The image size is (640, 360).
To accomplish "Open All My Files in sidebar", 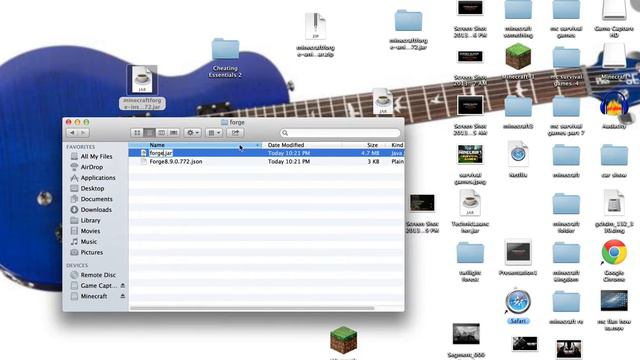I will pyautogui.click(x=96, y=156).
